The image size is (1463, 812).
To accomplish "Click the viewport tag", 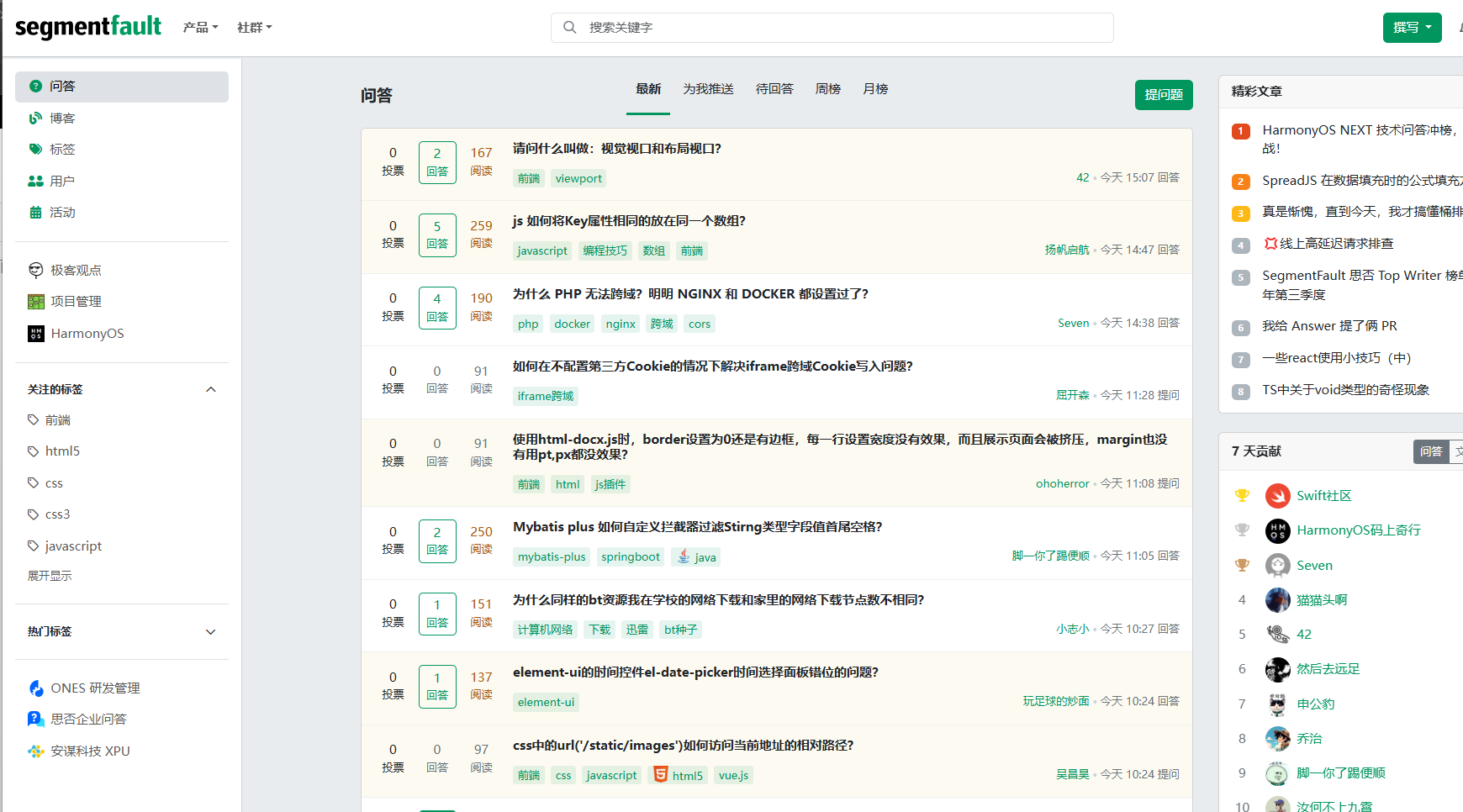I will pos(578,178).
